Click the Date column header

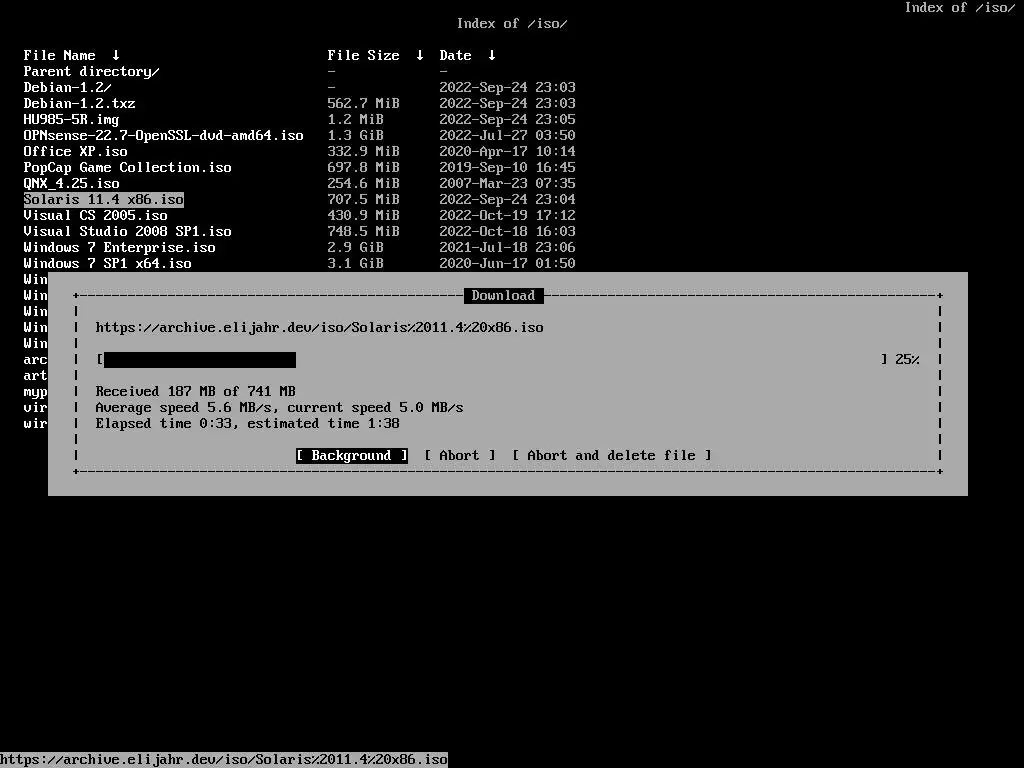455,56
